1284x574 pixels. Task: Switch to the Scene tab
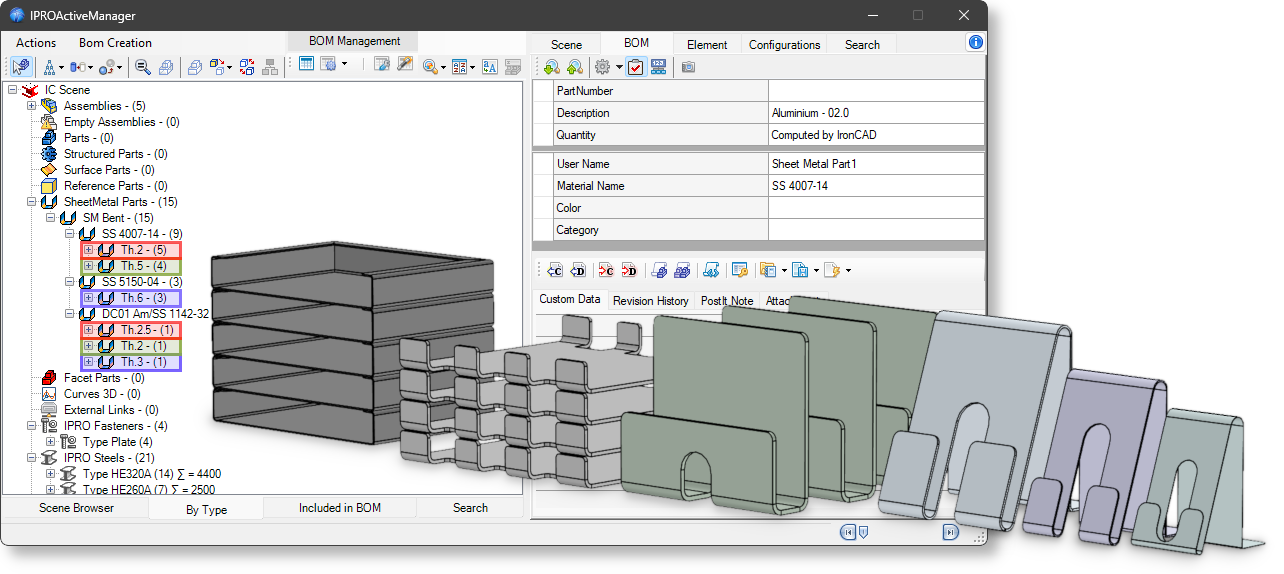[x=566, y=44]
